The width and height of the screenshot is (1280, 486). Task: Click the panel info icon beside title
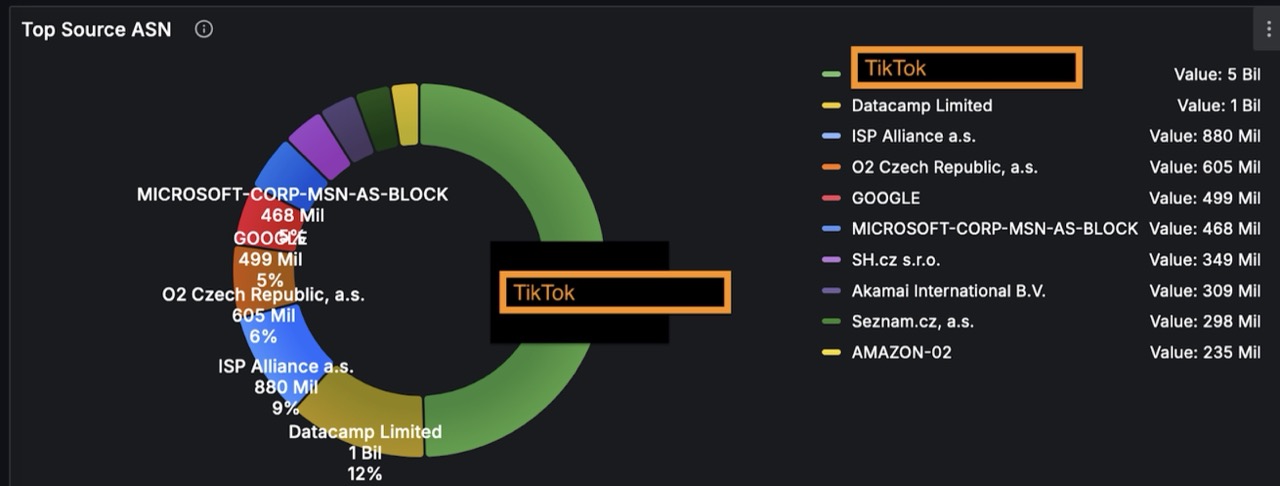[x=204, y=30]
